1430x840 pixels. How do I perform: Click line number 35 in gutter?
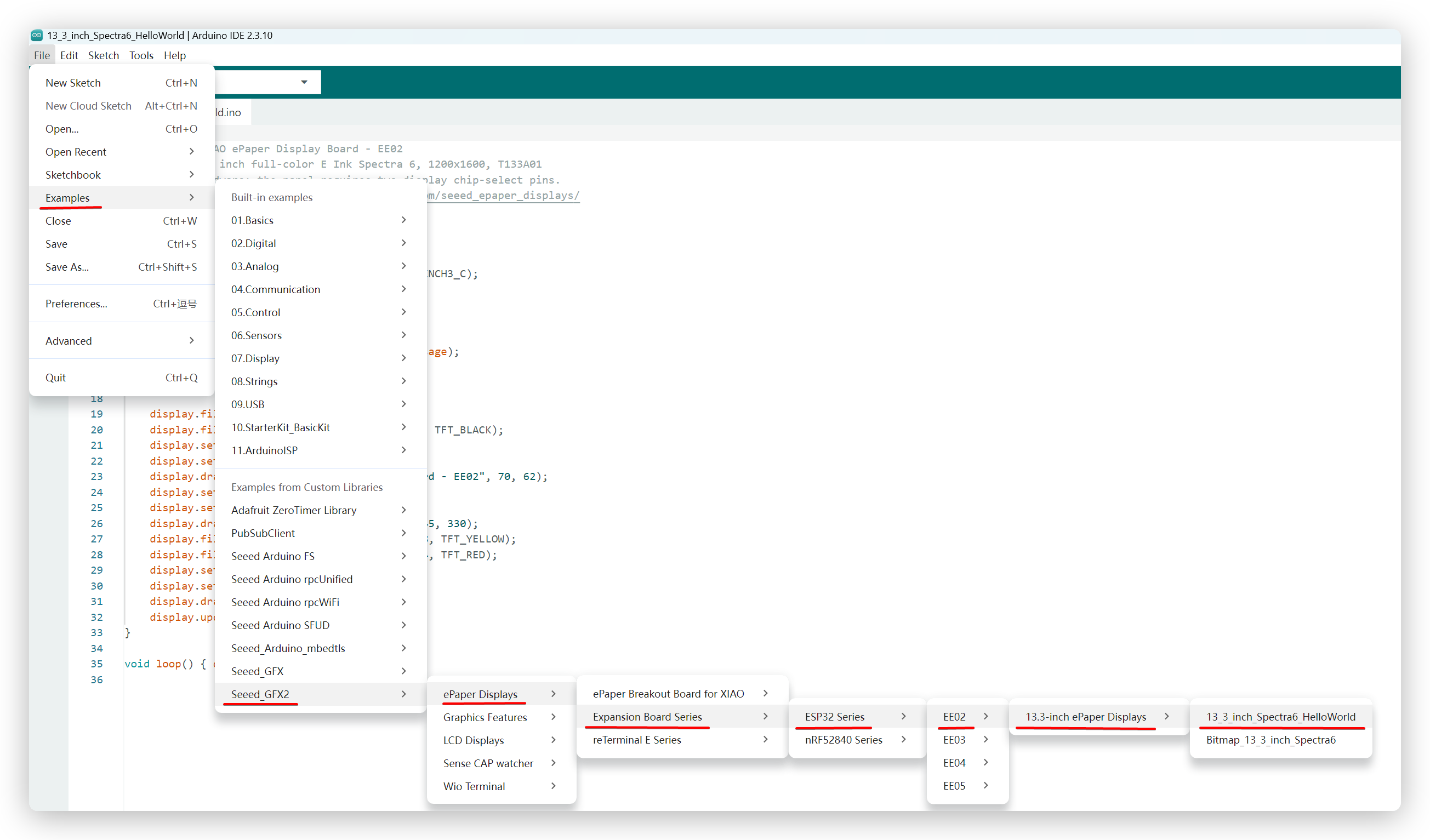(96, 664)
